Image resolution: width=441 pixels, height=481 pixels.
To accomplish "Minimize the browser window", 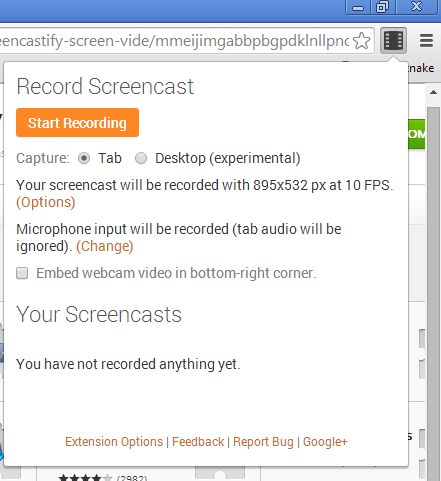I will [358, 7].
